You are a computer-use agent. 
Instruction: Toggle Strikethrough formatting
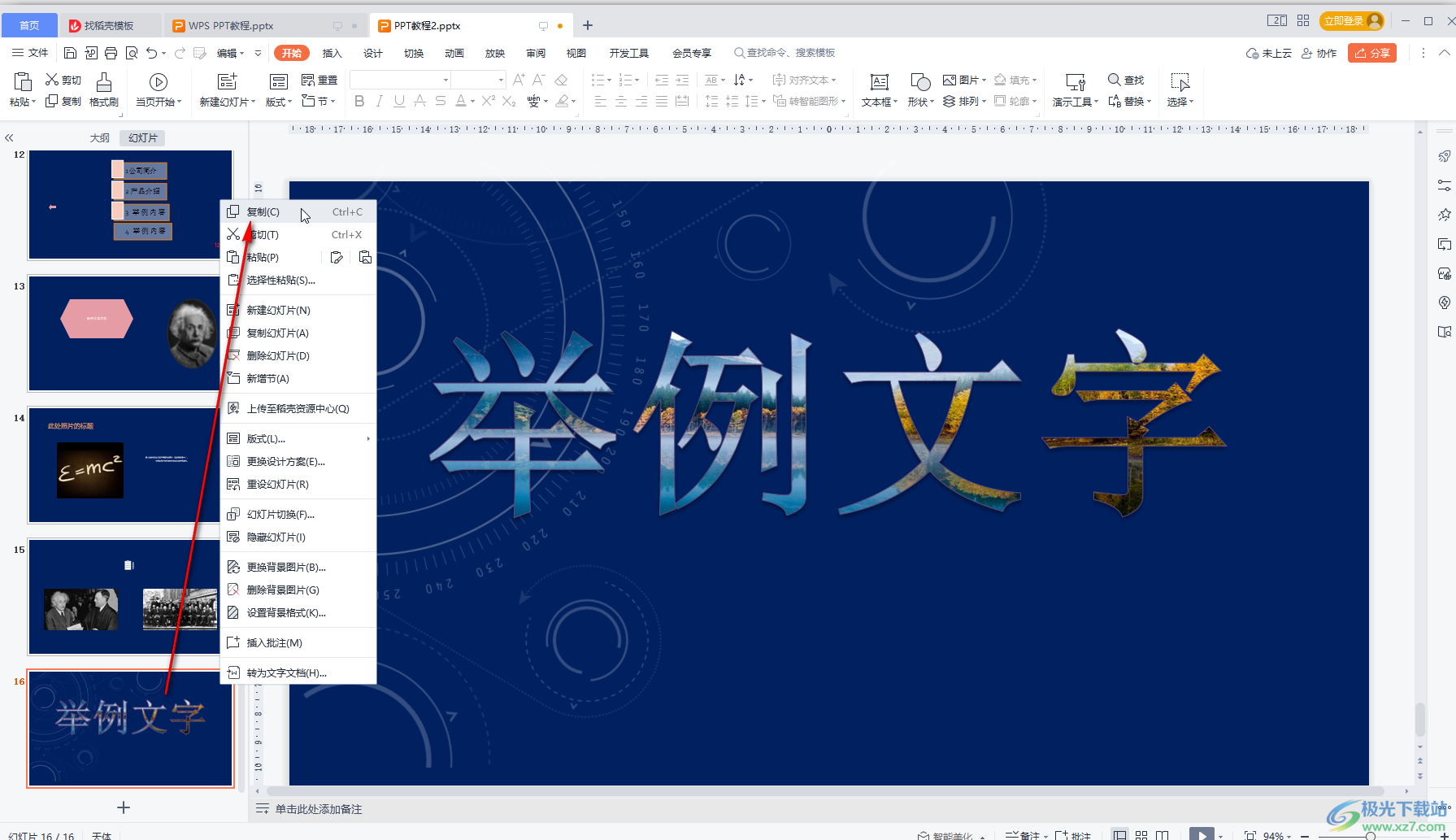[x=420, y=101]
